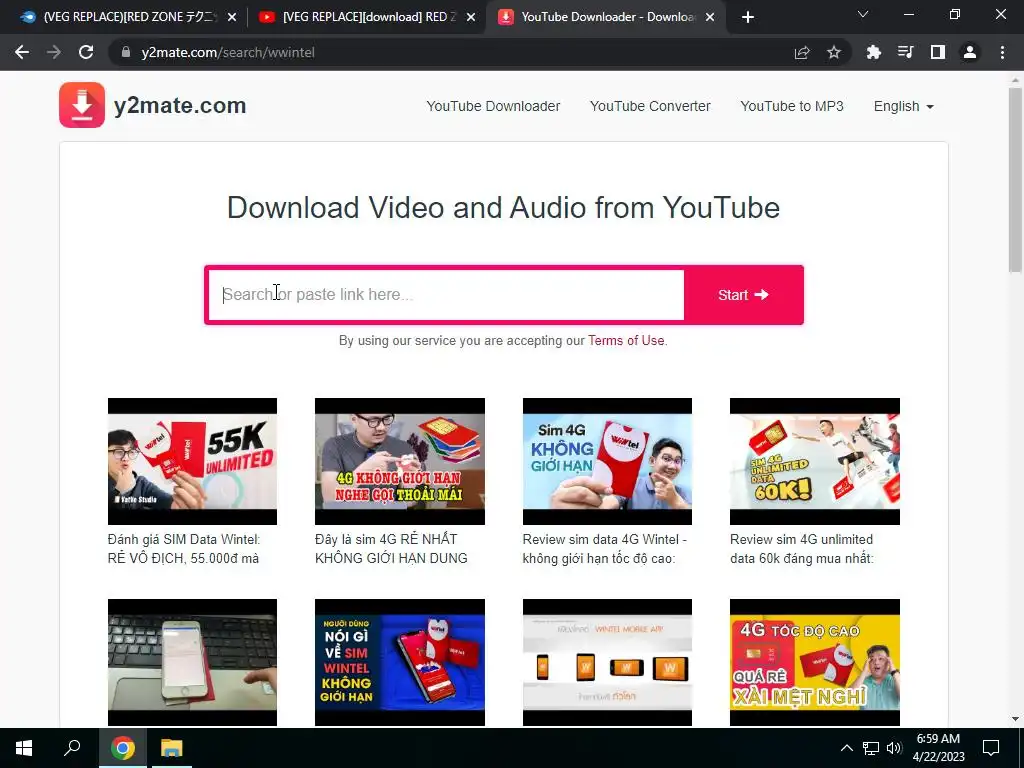Open the Wintel Mobile App thumbnail
Screen dimensions: 1024x768
coord(607,662)
